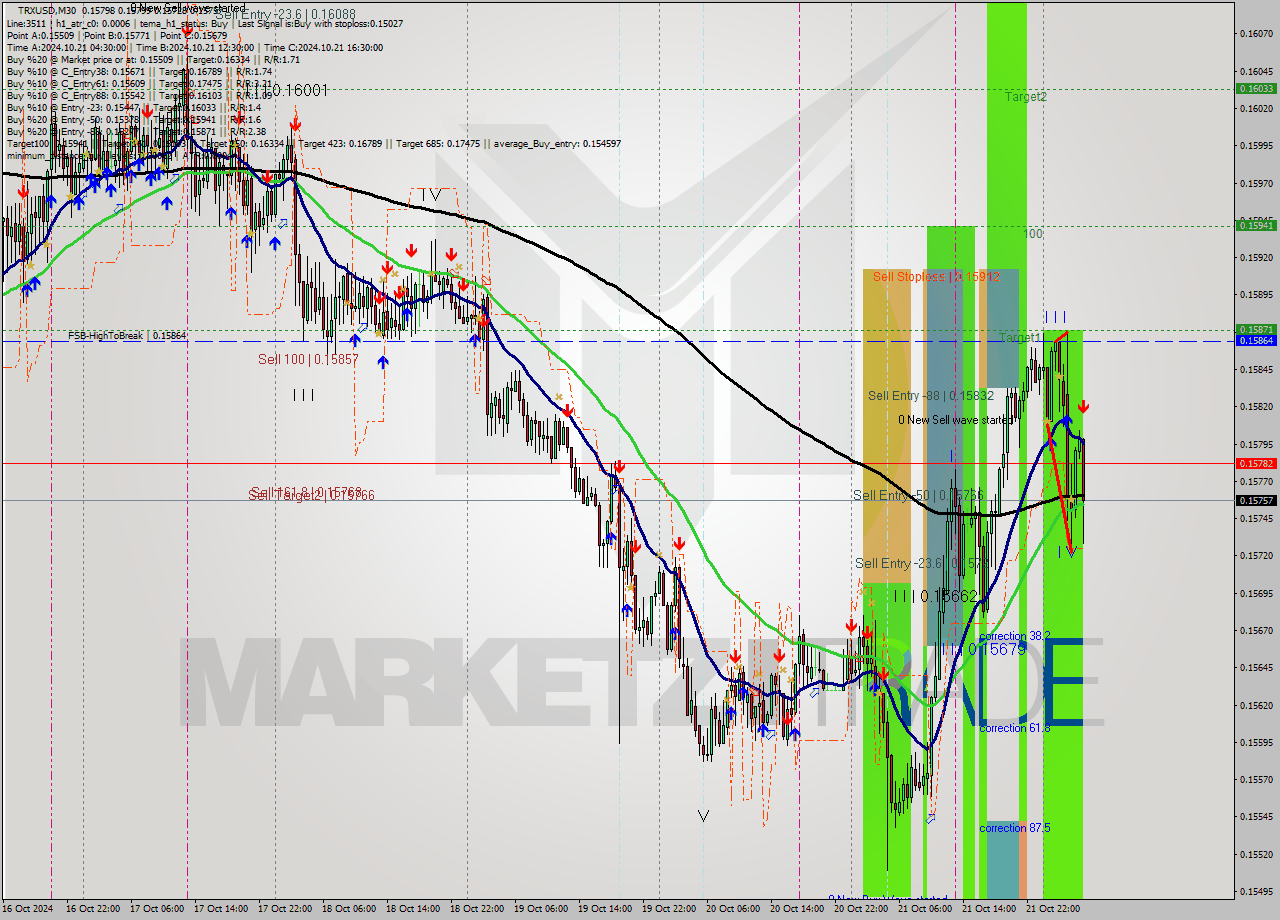Click the 0.15495 price axis value
This screenshot has height=920, width=1280.
(1256, 891)
